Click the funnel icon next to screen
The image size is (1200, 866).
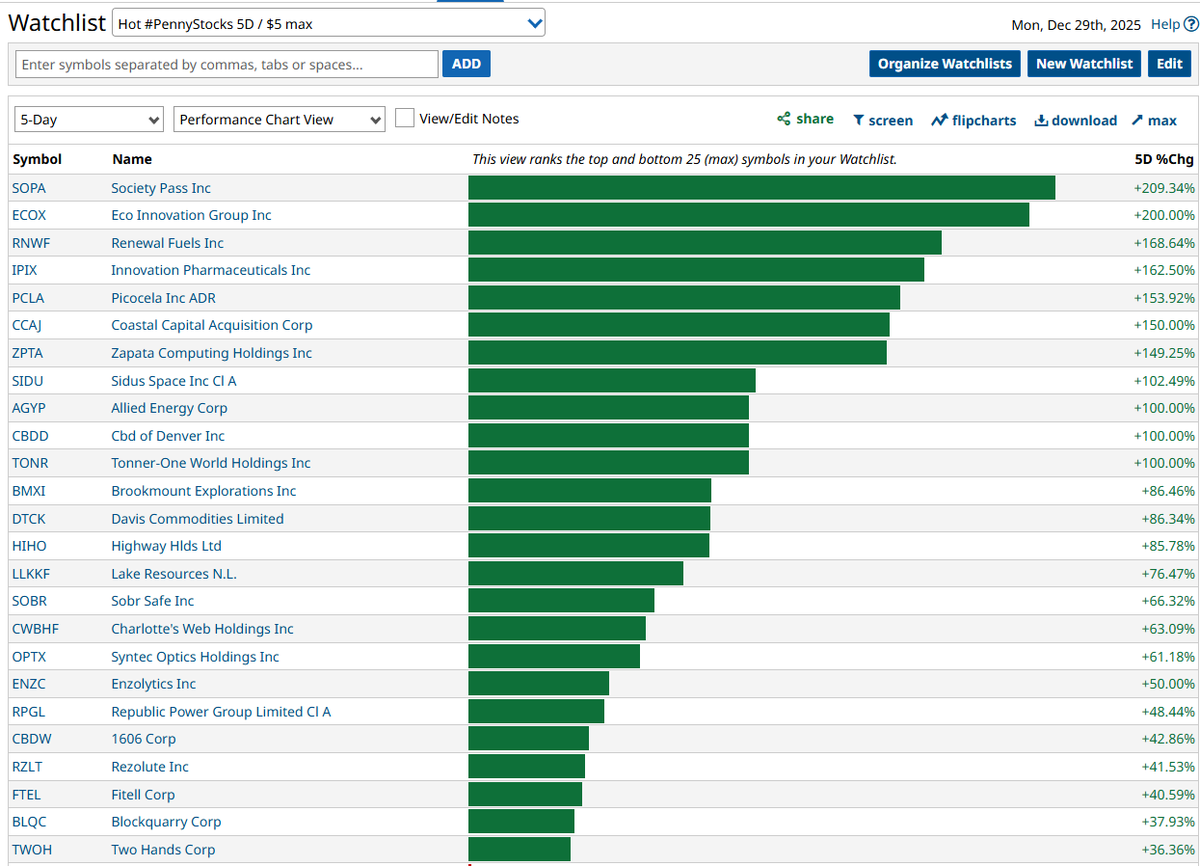pyautogui.click(x=861, y=119)
